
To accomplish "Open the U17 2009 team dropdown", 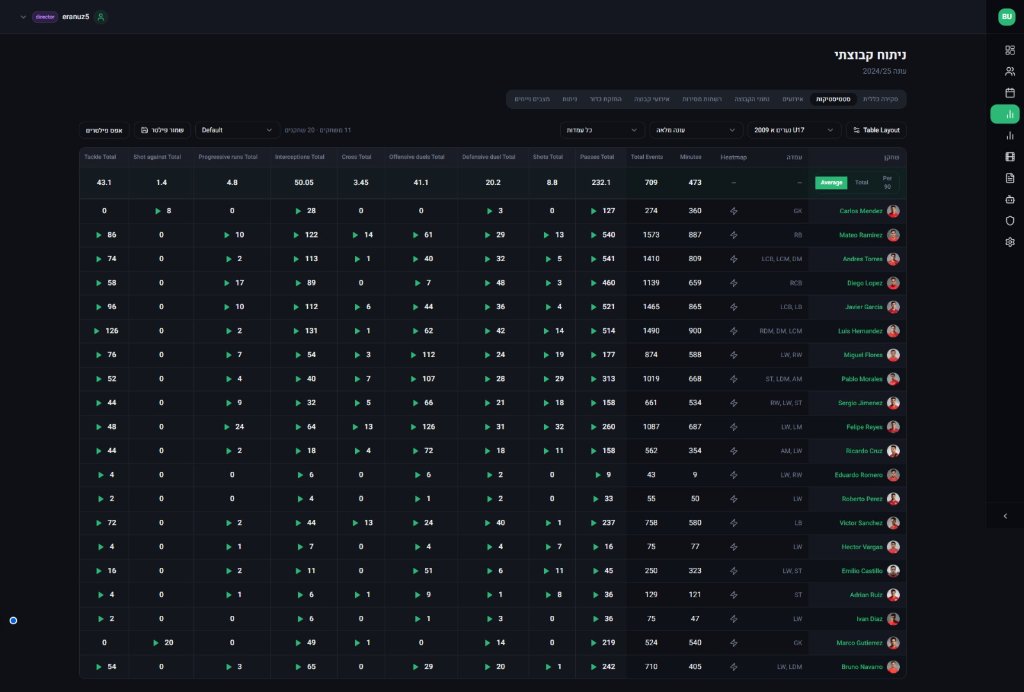I will [x=793, y=131].
